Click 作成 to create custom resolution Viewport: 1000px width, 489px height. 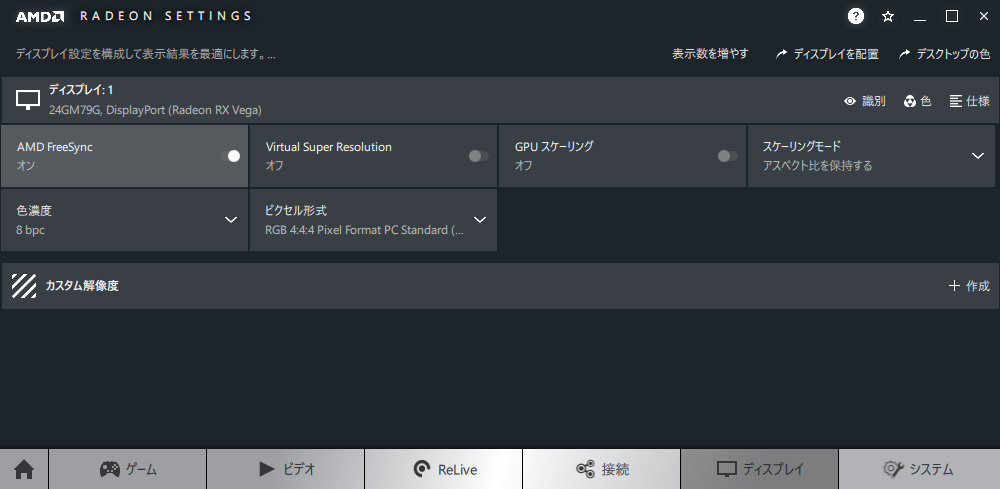pos(968,287)
